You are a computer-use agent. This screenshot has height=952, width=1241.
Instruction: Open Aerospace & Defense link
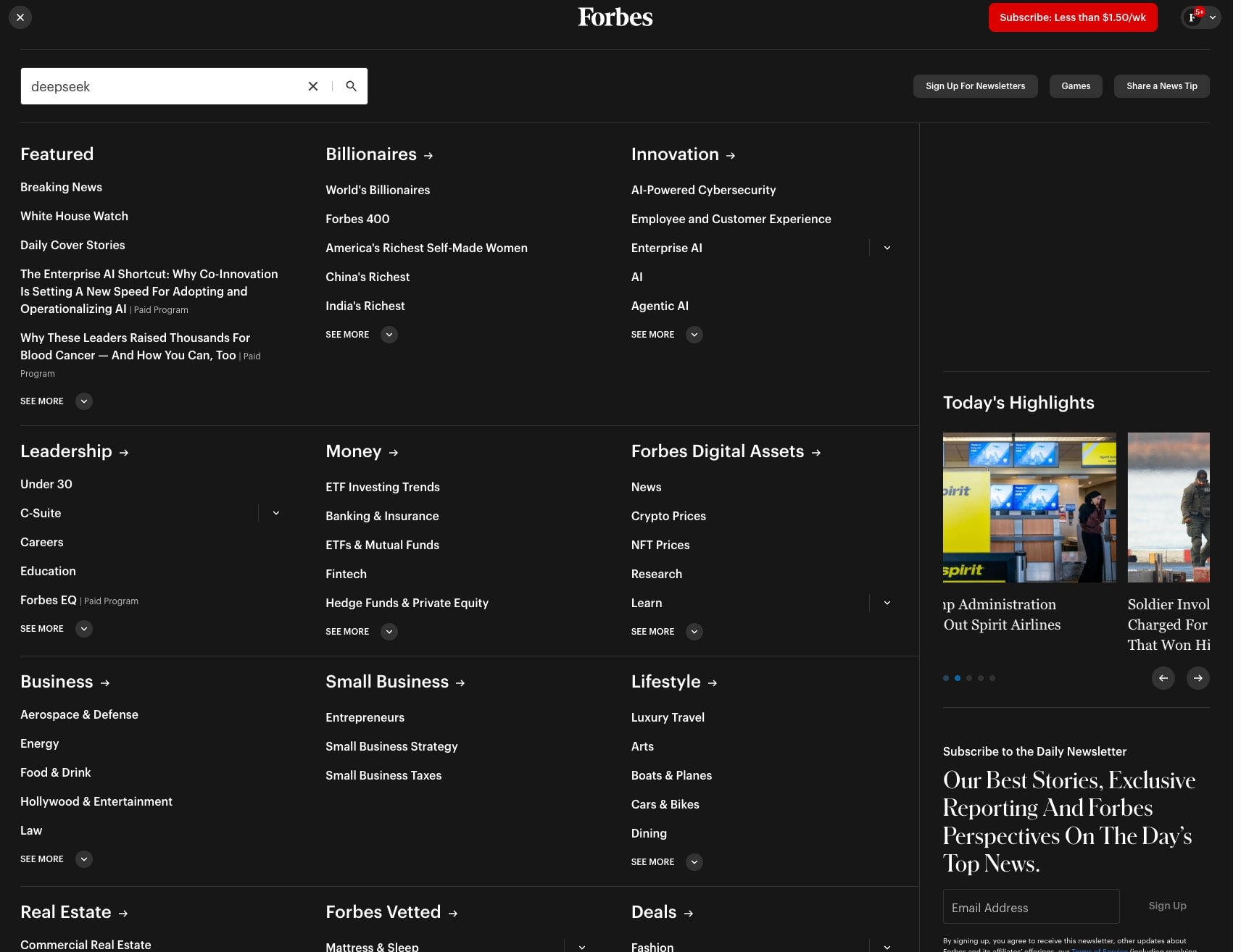point(79,714)
